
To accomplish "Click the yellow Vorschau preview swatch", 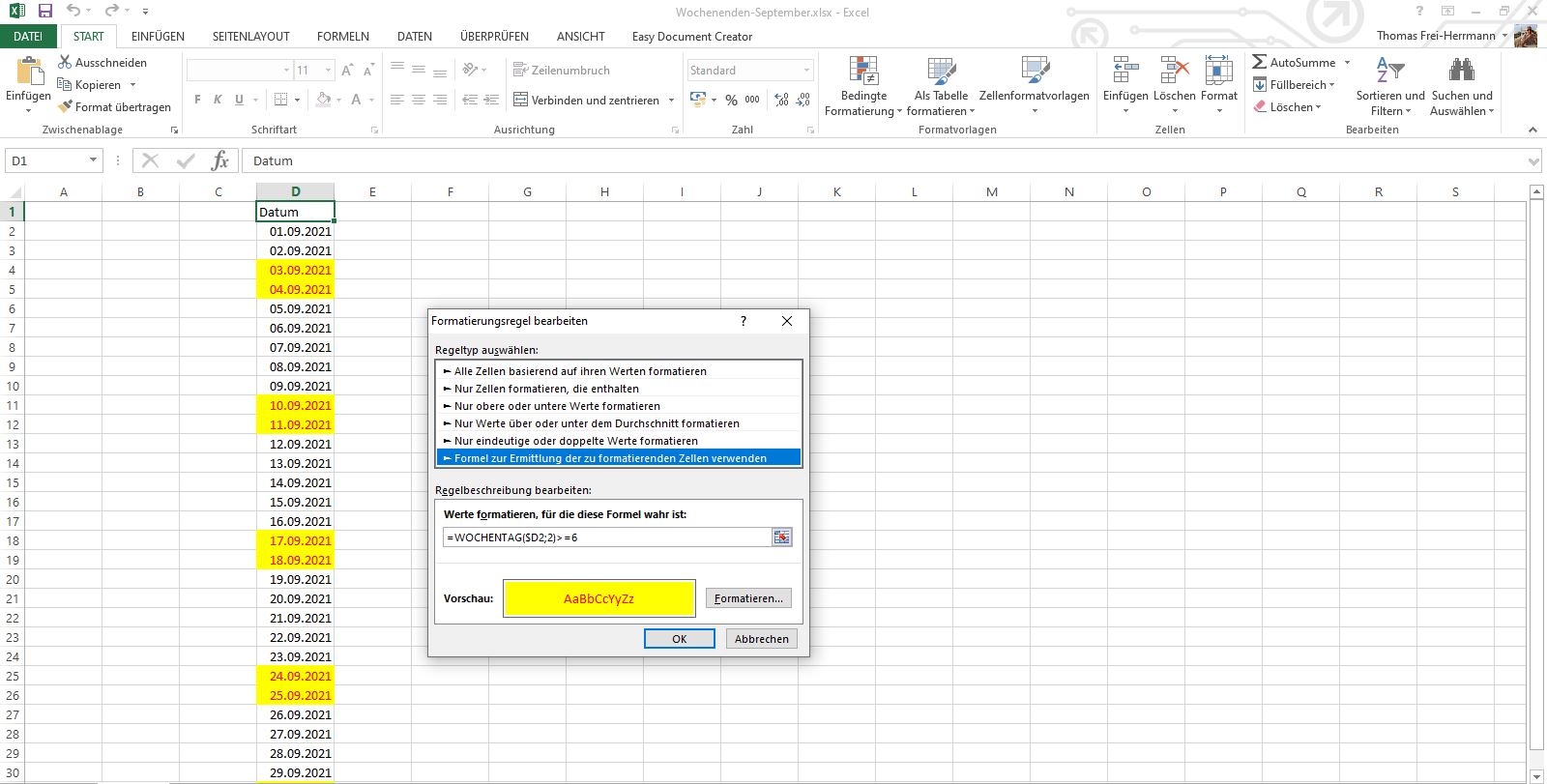I will [598, 598].
